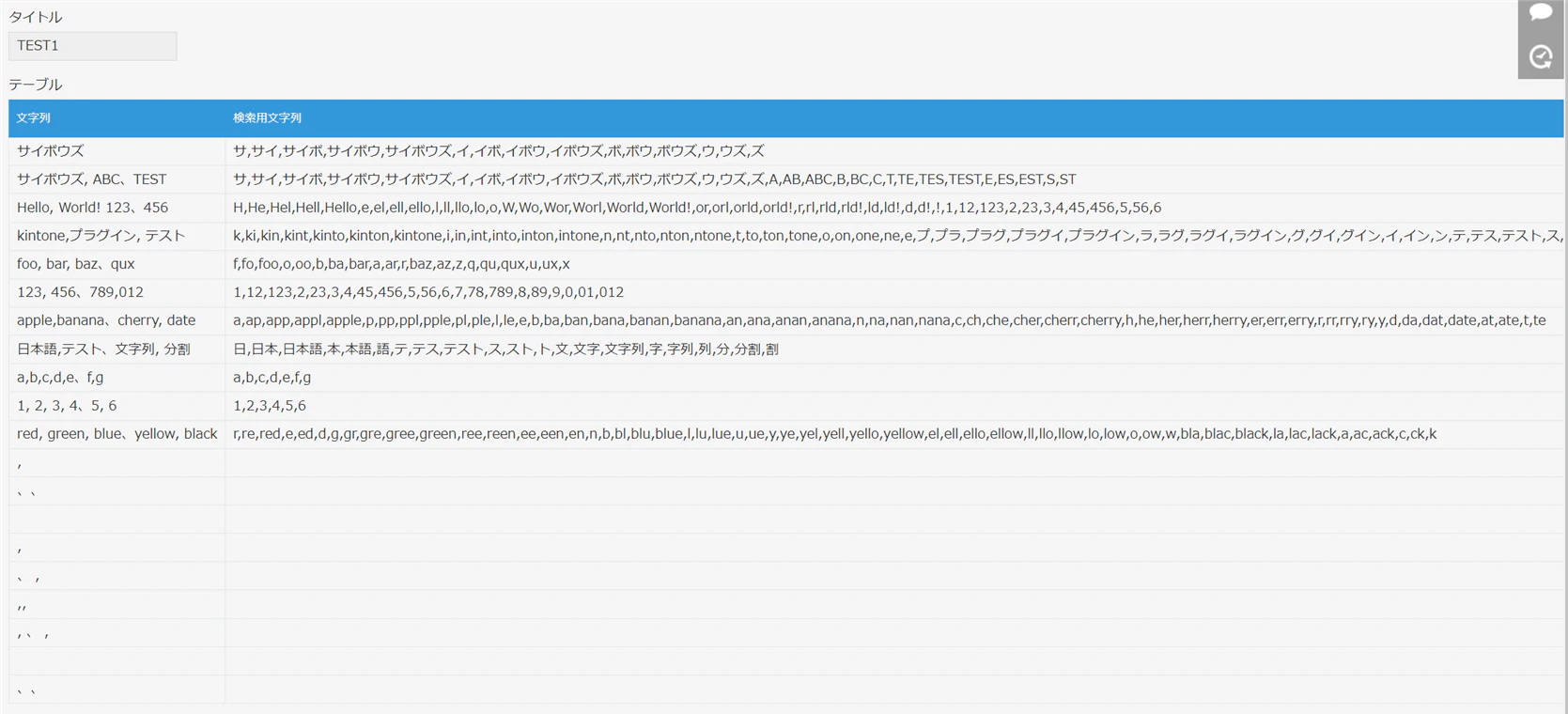This screenshot has height=714, width=1568.
Task: Click the search string 'f,fo,foo,o,oo,b,ba,bar…'
Action: pyautogui.click(x=401, y=264)
